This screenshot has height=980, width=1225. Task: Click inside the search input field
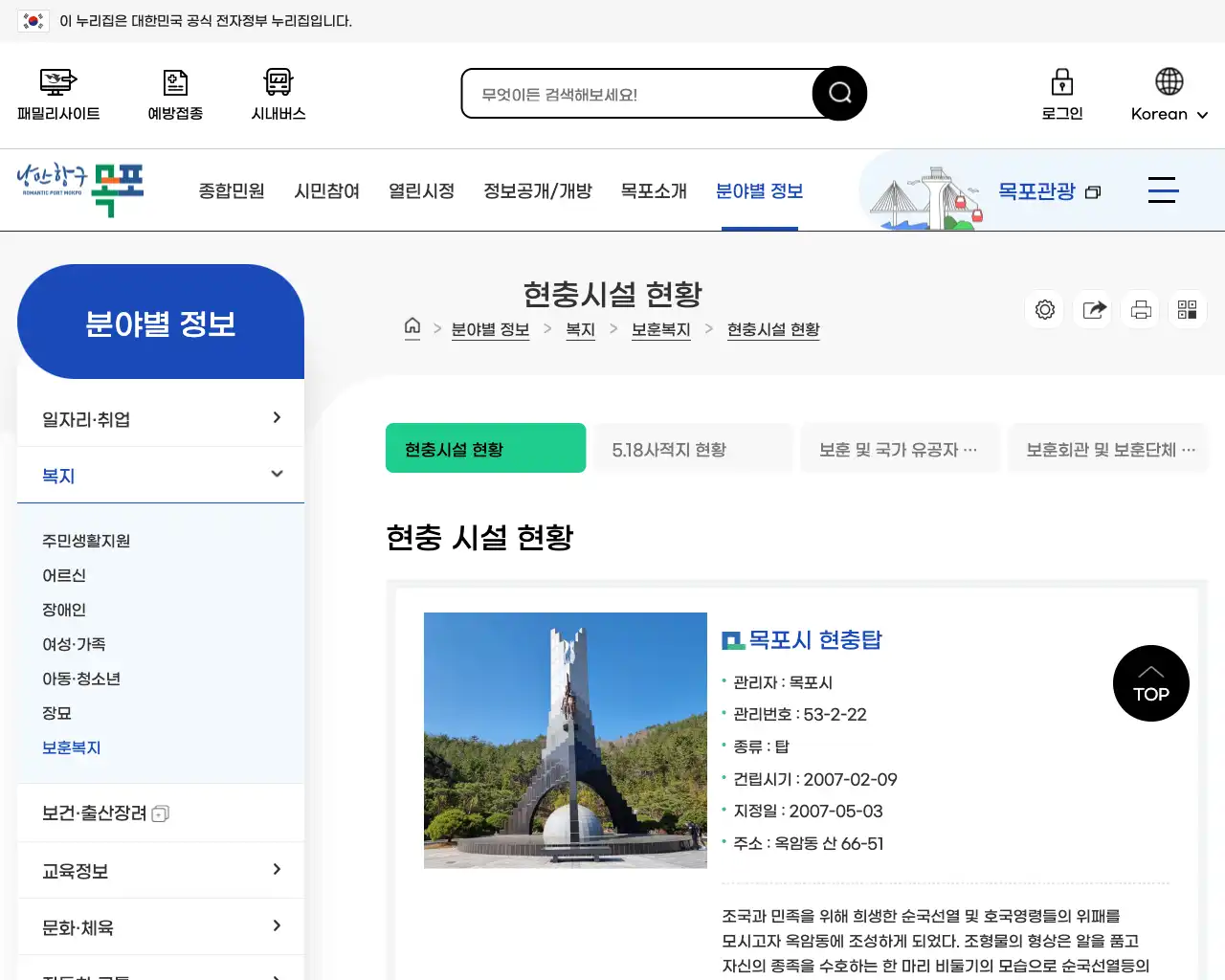coord(641,93)
